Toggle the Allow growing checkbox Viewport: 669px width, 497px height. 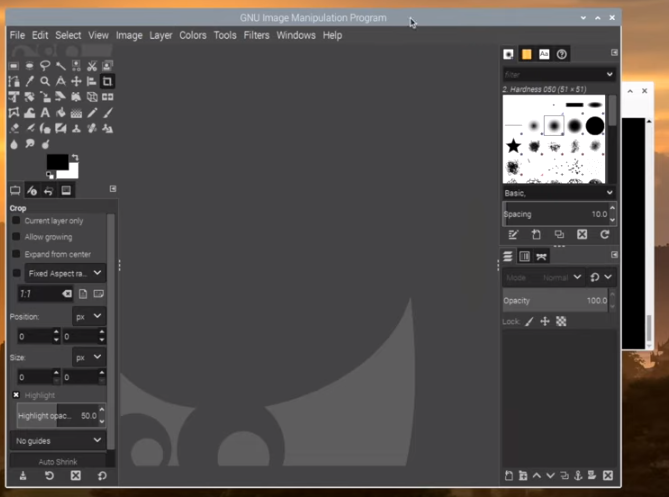coord(16,237)
